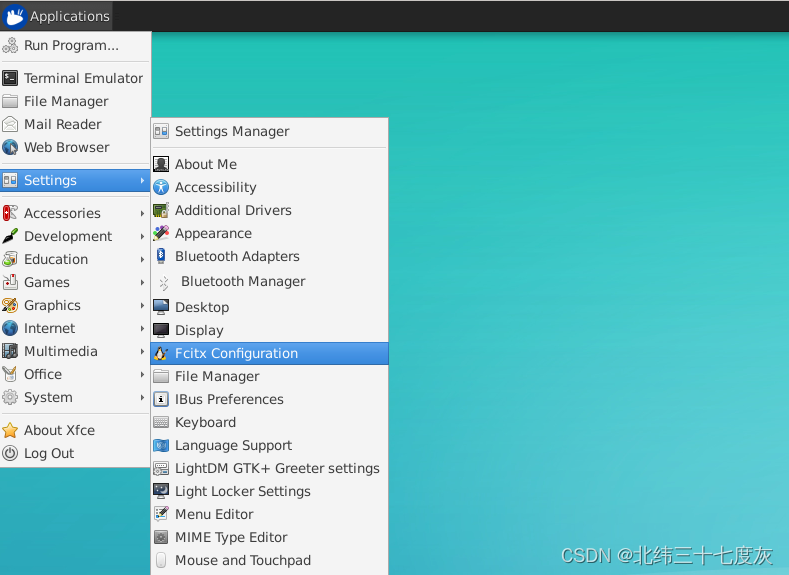Click the Web Browser globe icon
Screen dimensions: 789x575
point(10,147)
